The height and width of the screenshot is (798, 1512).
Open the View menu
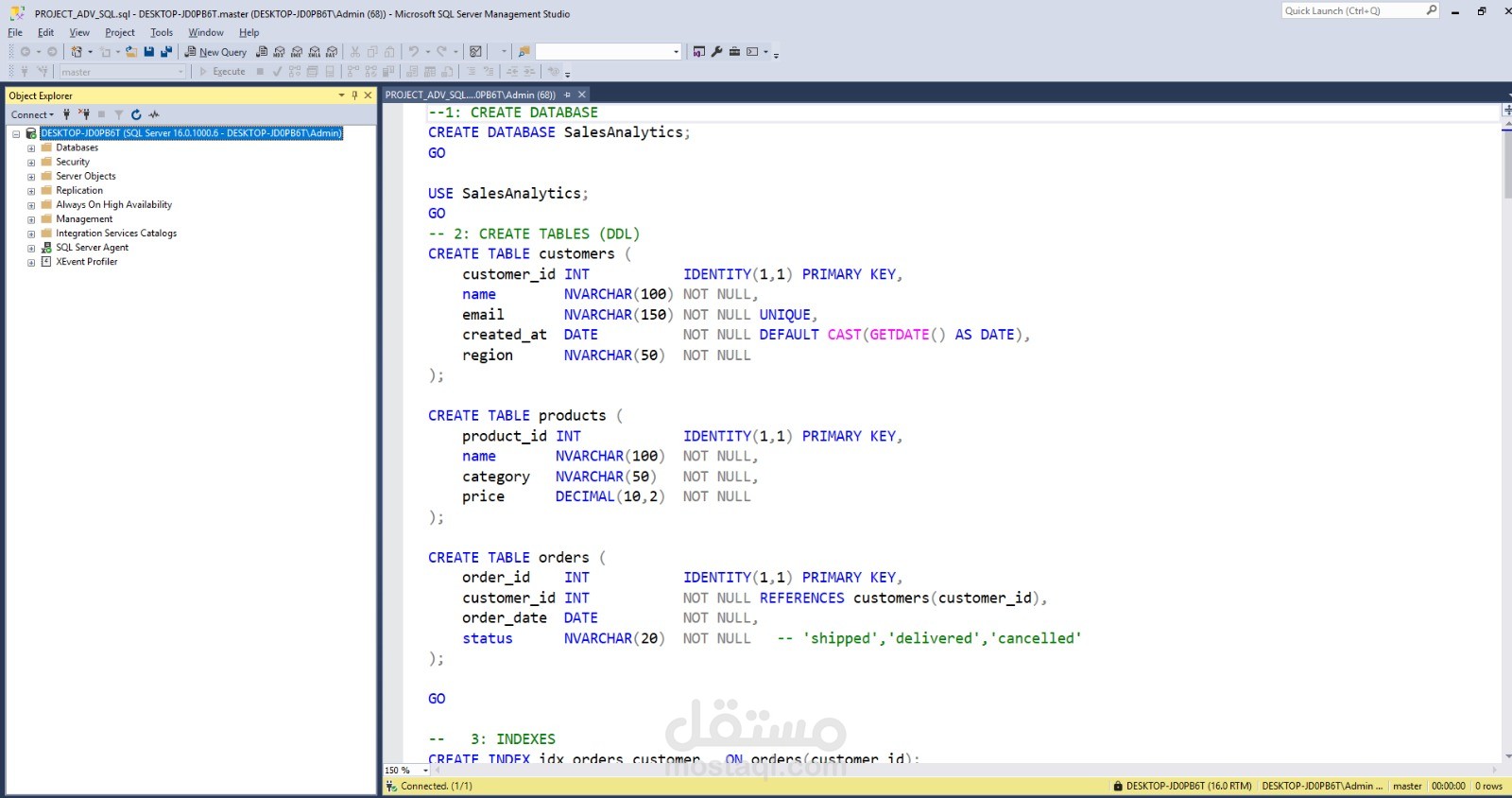79,32
